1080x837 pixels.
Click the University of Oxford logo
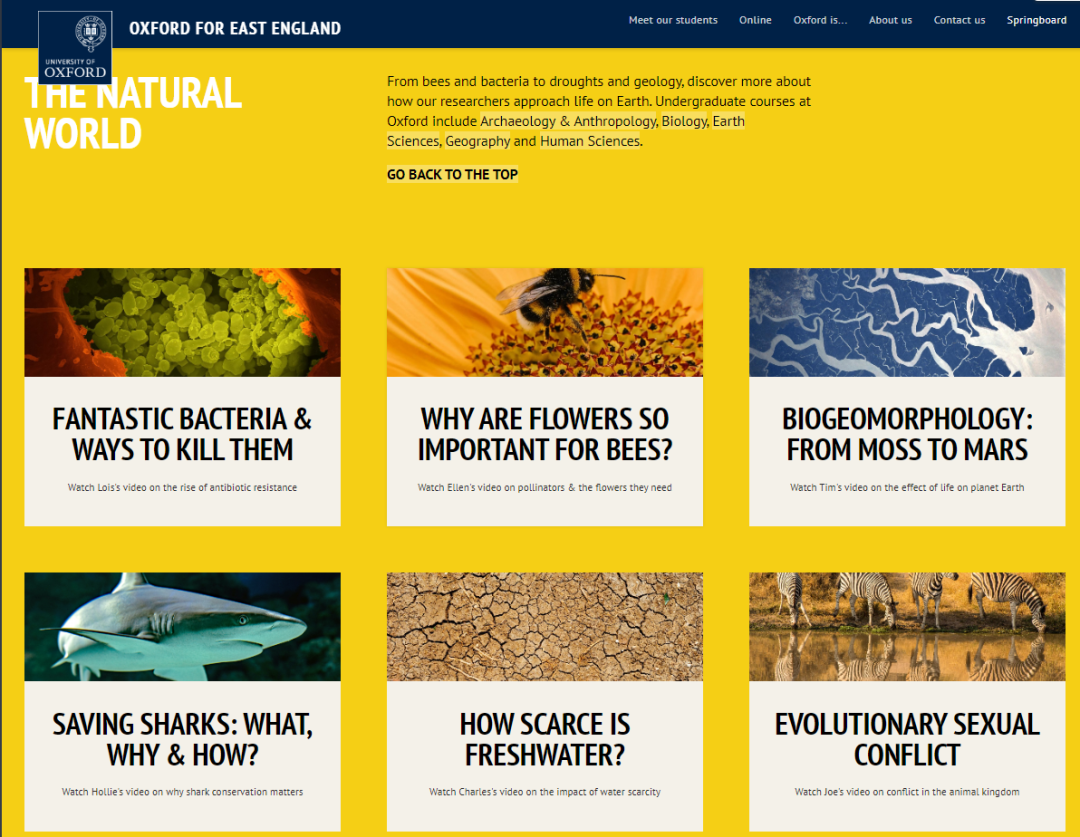point(74,46)
